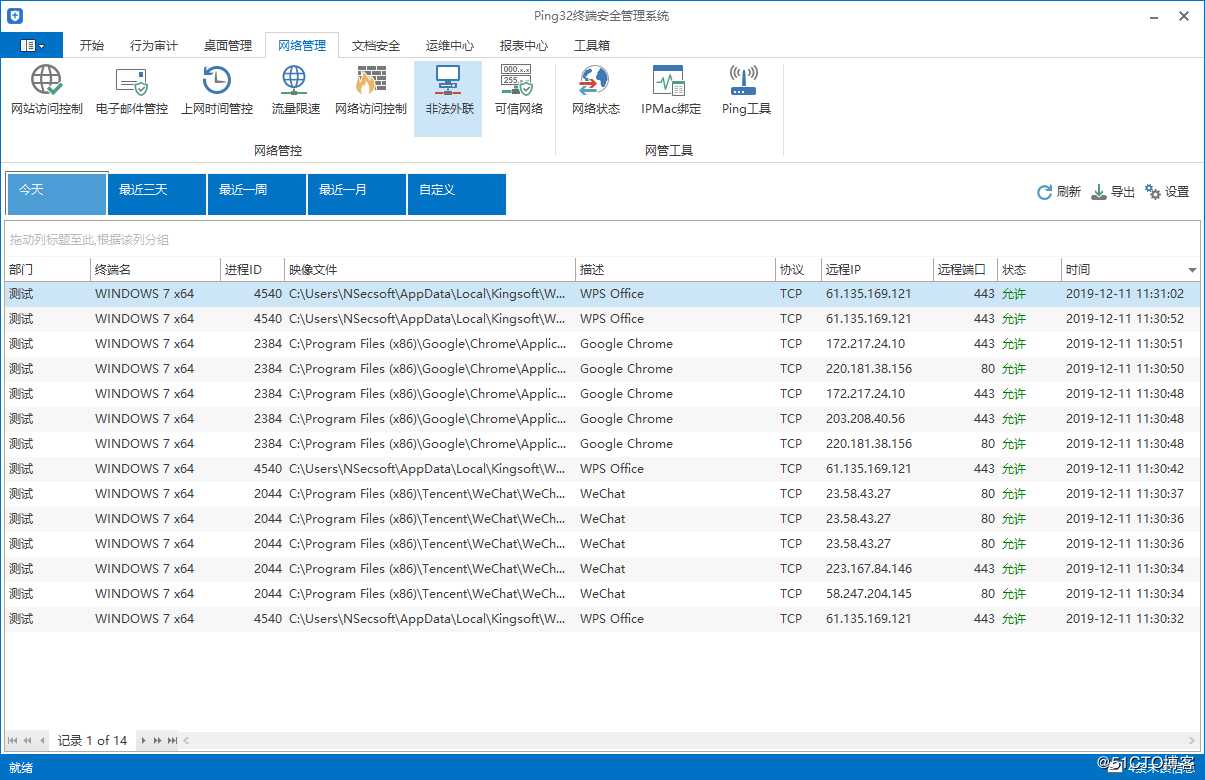Click the Ping32 shield logo icon
The height and width of the screenshot is (780, 1205).
coord(15,16)
